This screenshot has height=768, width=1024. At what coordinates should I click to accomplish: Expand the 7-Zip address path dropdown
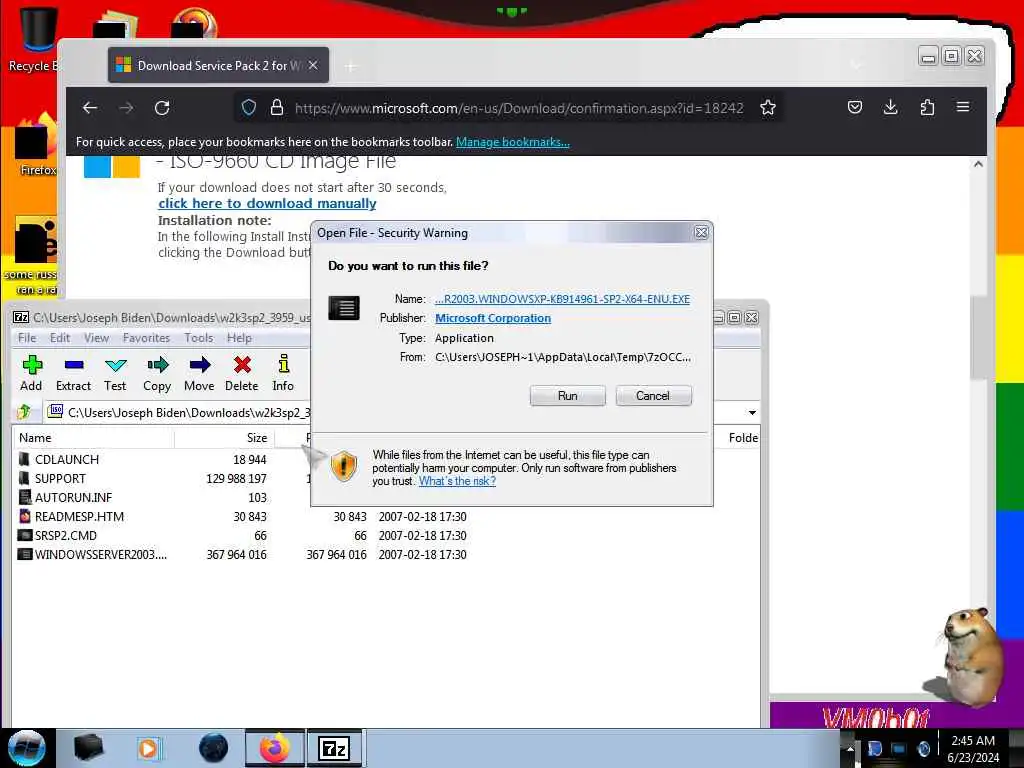pos(752,413)
